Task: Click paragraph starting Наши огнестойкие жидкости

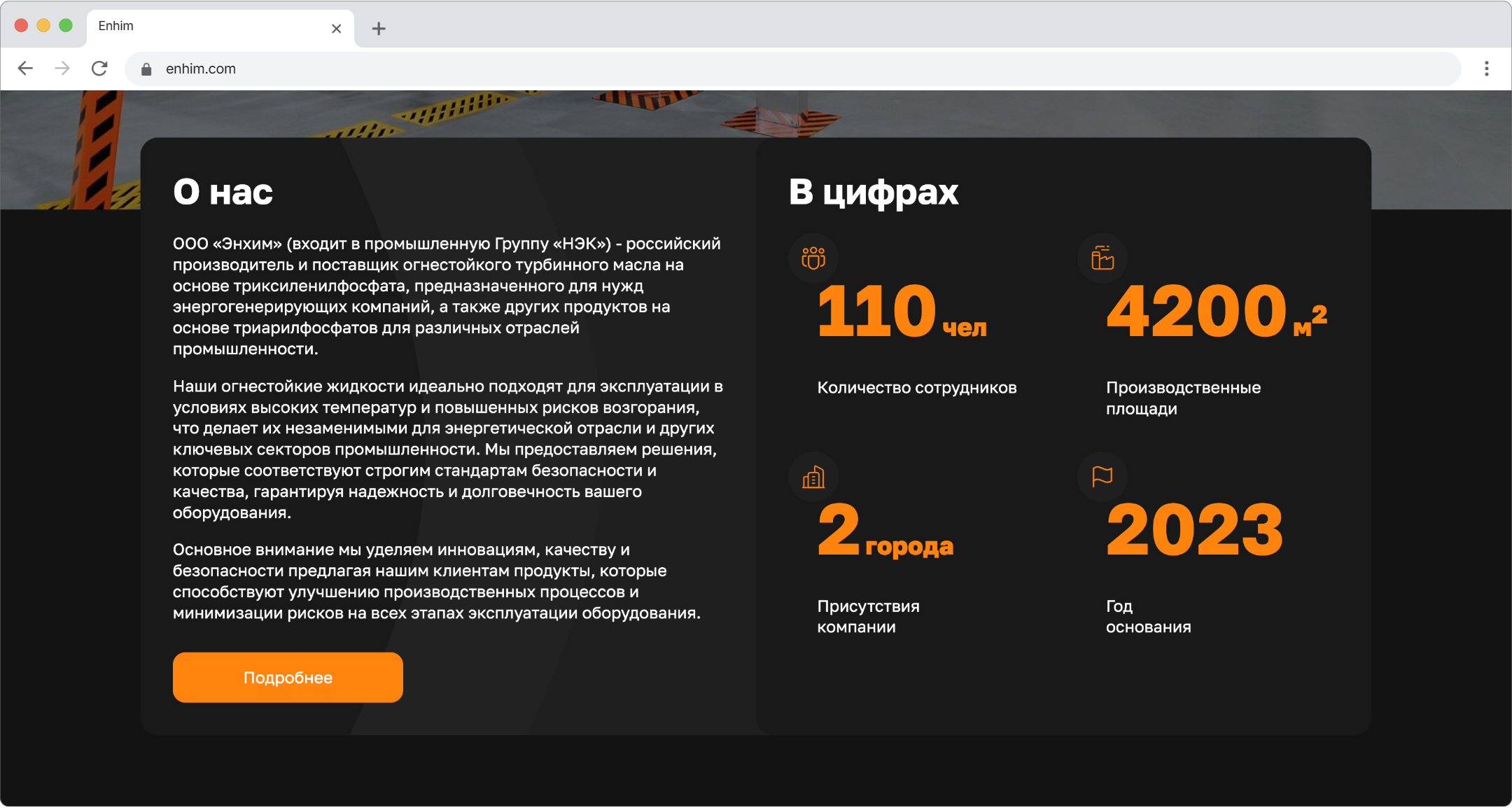Action: coord(448,450)
